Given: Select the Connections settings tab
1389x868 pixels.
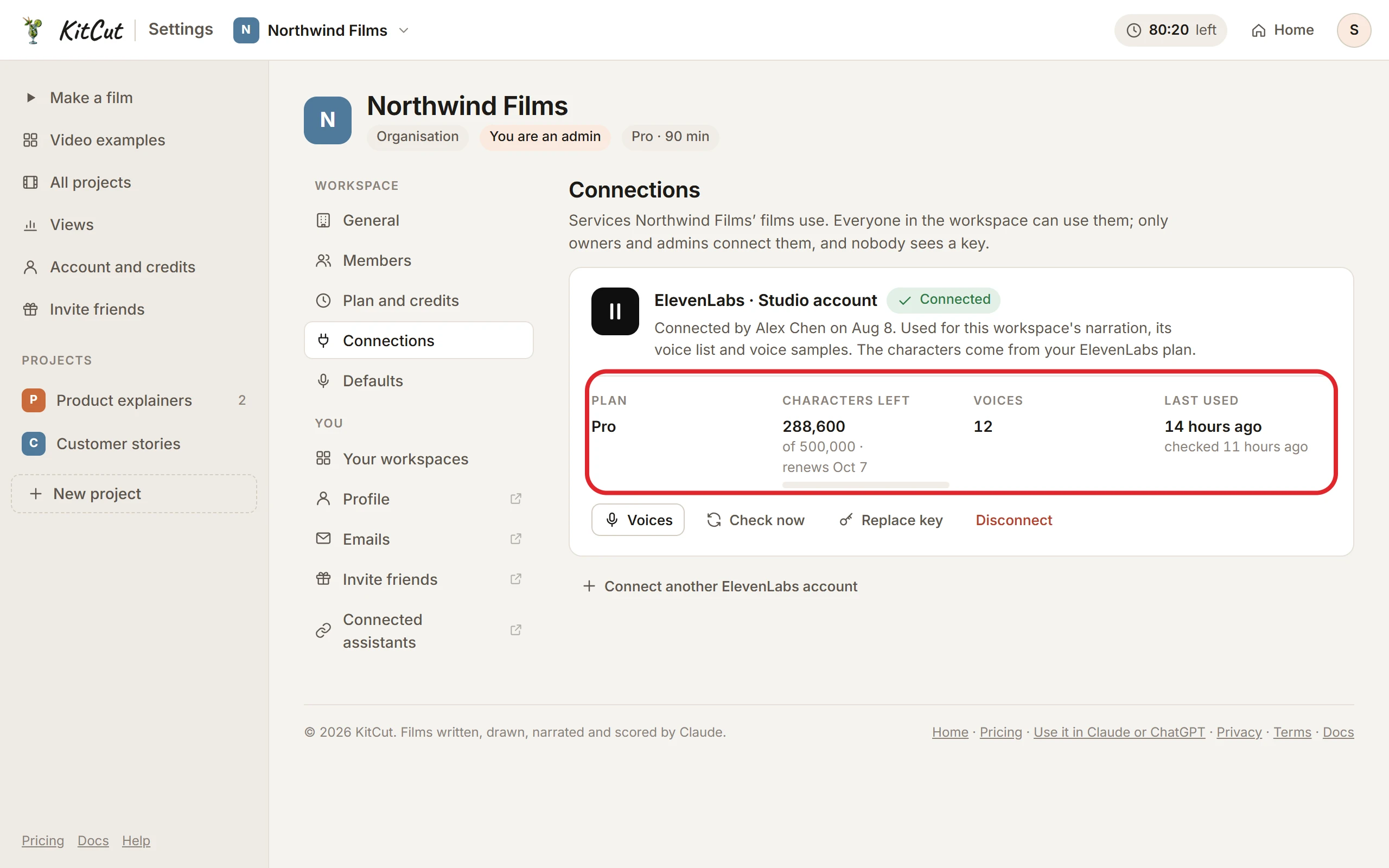Looking at the screenshot, I should point(418,341).
